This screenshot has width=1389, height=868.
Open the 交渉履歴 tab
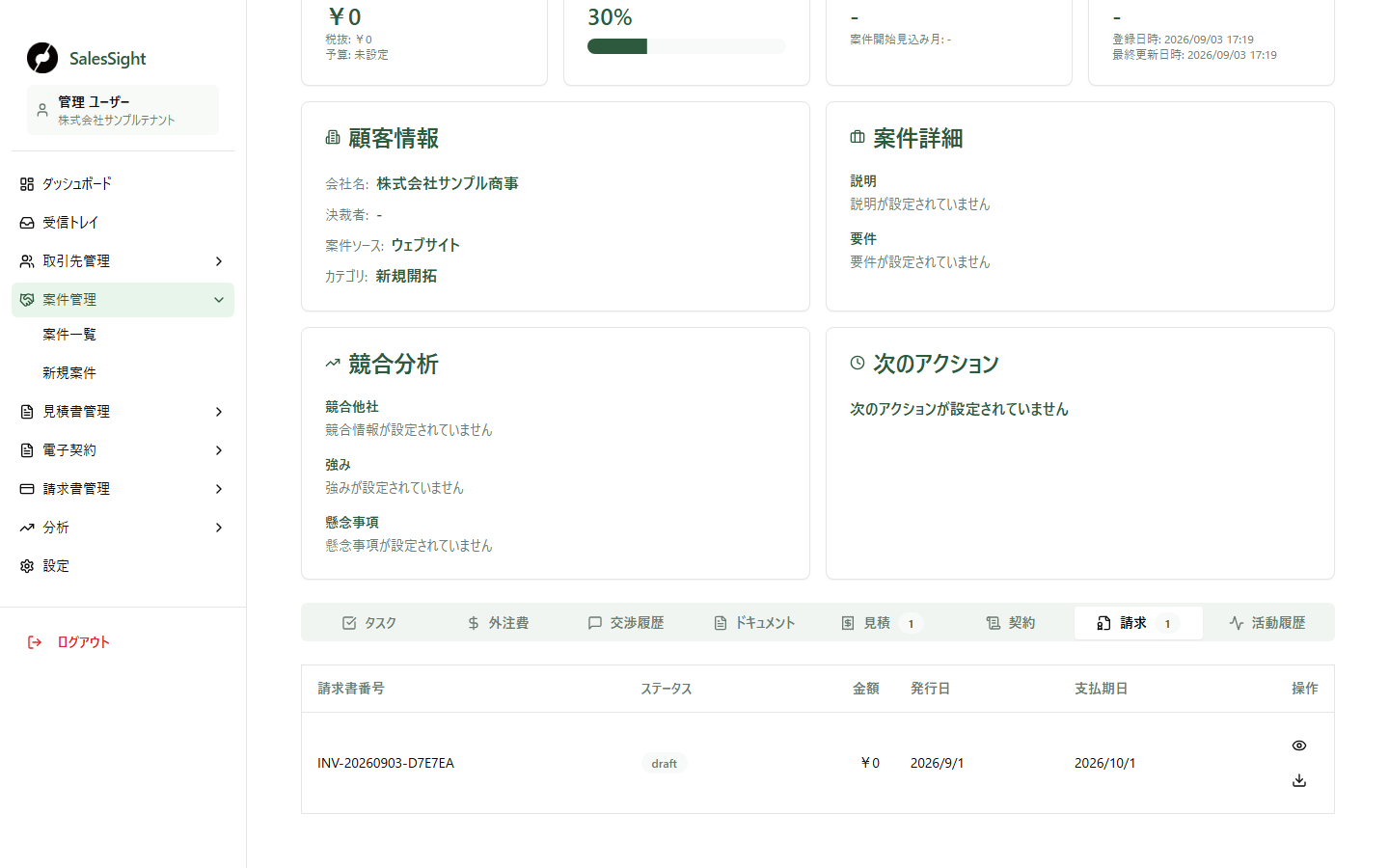(626, 623)
